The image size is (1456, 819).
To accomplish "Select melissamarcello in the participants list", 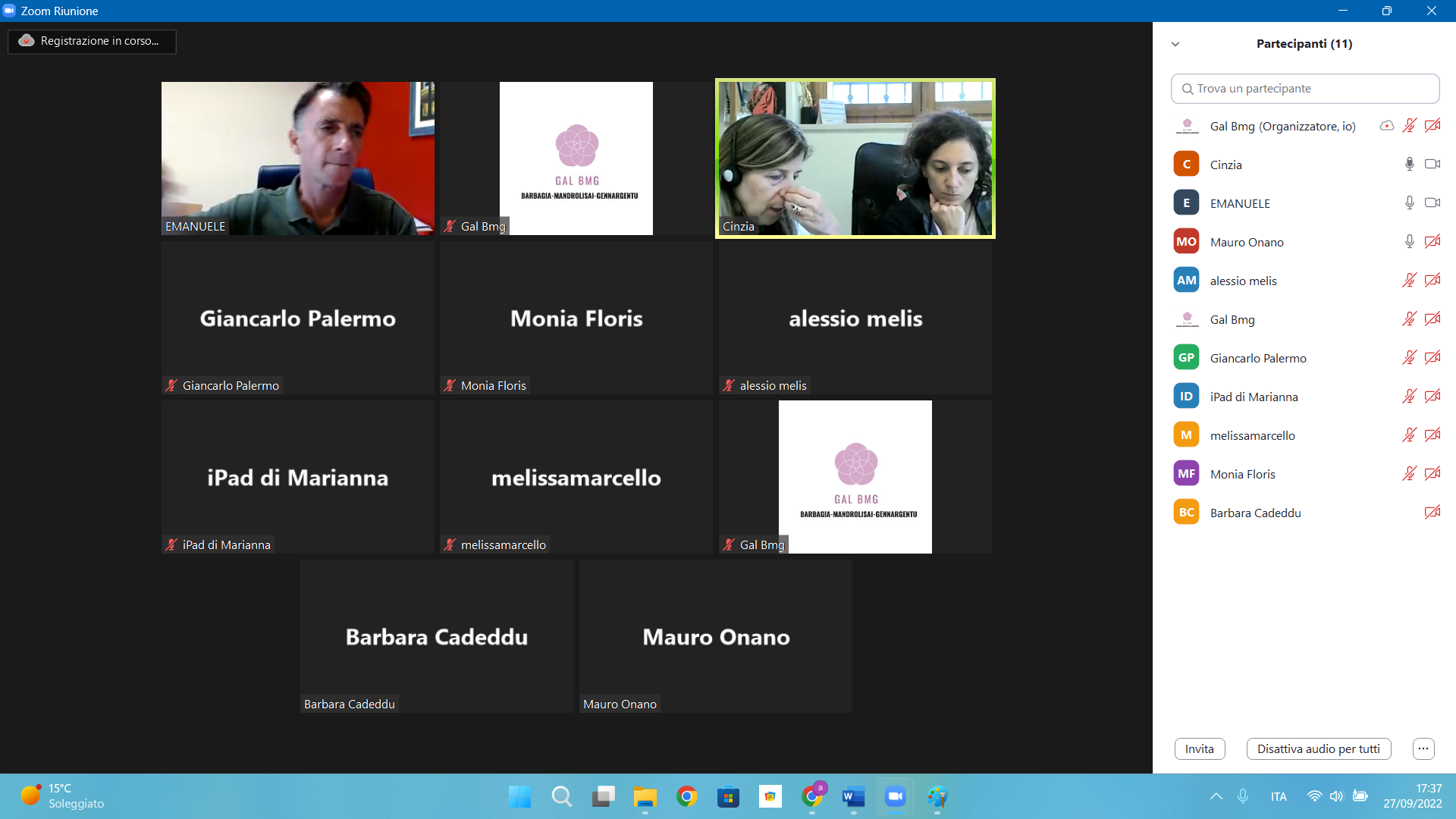I will tap(1252, 435).
